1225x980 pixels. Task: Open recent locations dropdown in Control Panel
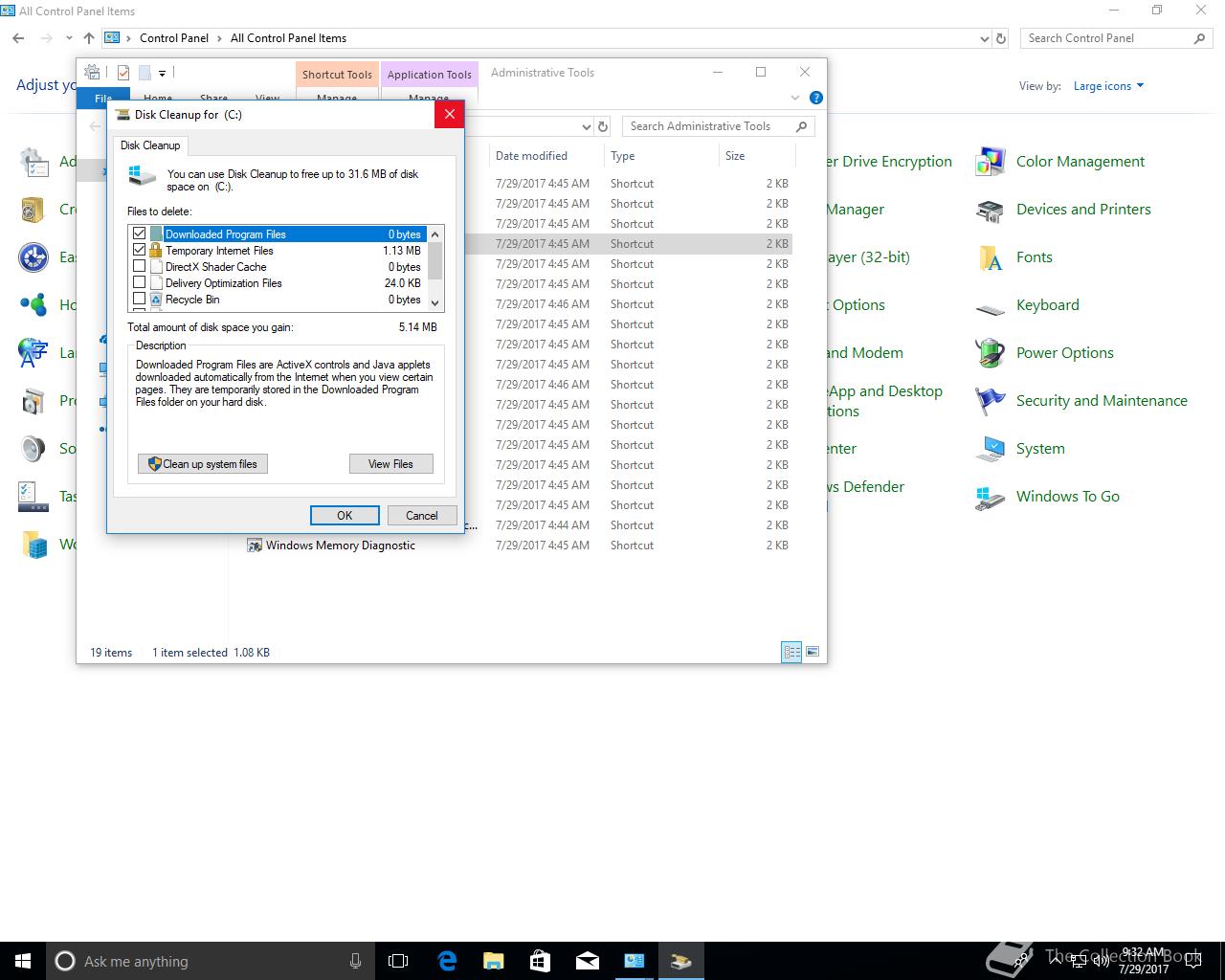click(x=69, y=38)
